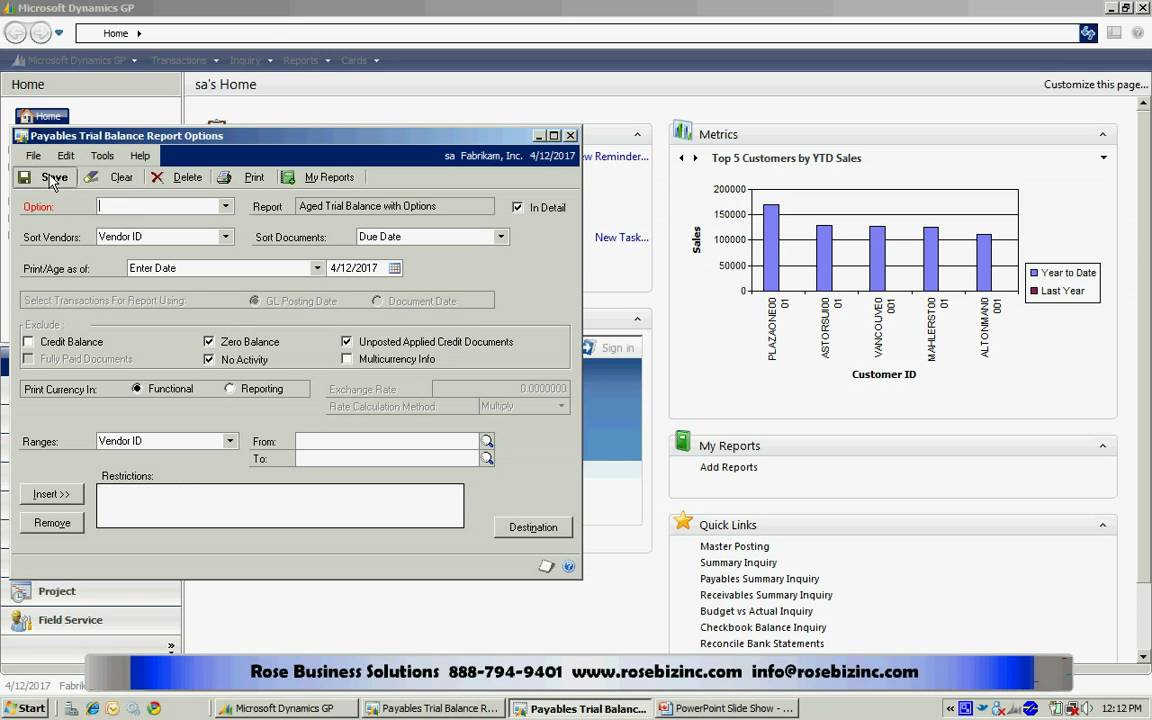The height and width of the screenshot is (720, 1152).
Task: Click the From range input field
Action: click(387, 441)
